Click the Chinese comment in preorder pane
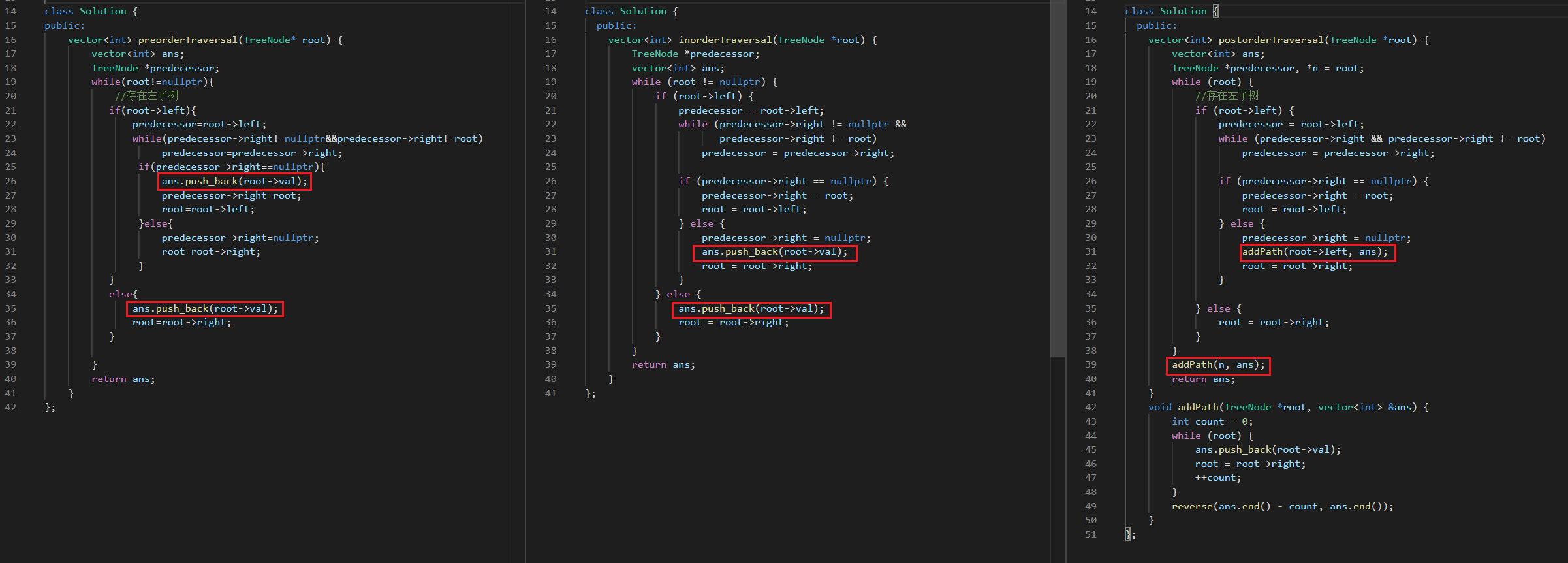This screenshot has height=563, width=1568. [x=147, y=96]
